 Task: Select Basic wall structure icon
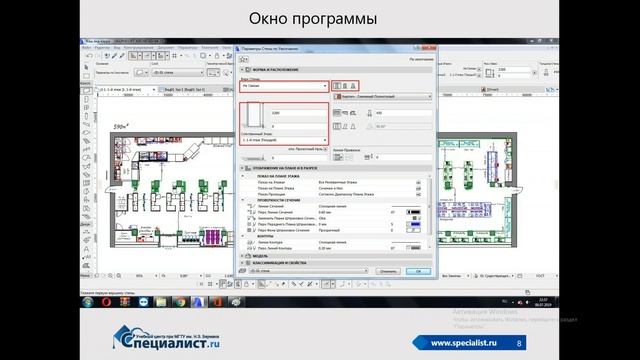pos(337,86)
